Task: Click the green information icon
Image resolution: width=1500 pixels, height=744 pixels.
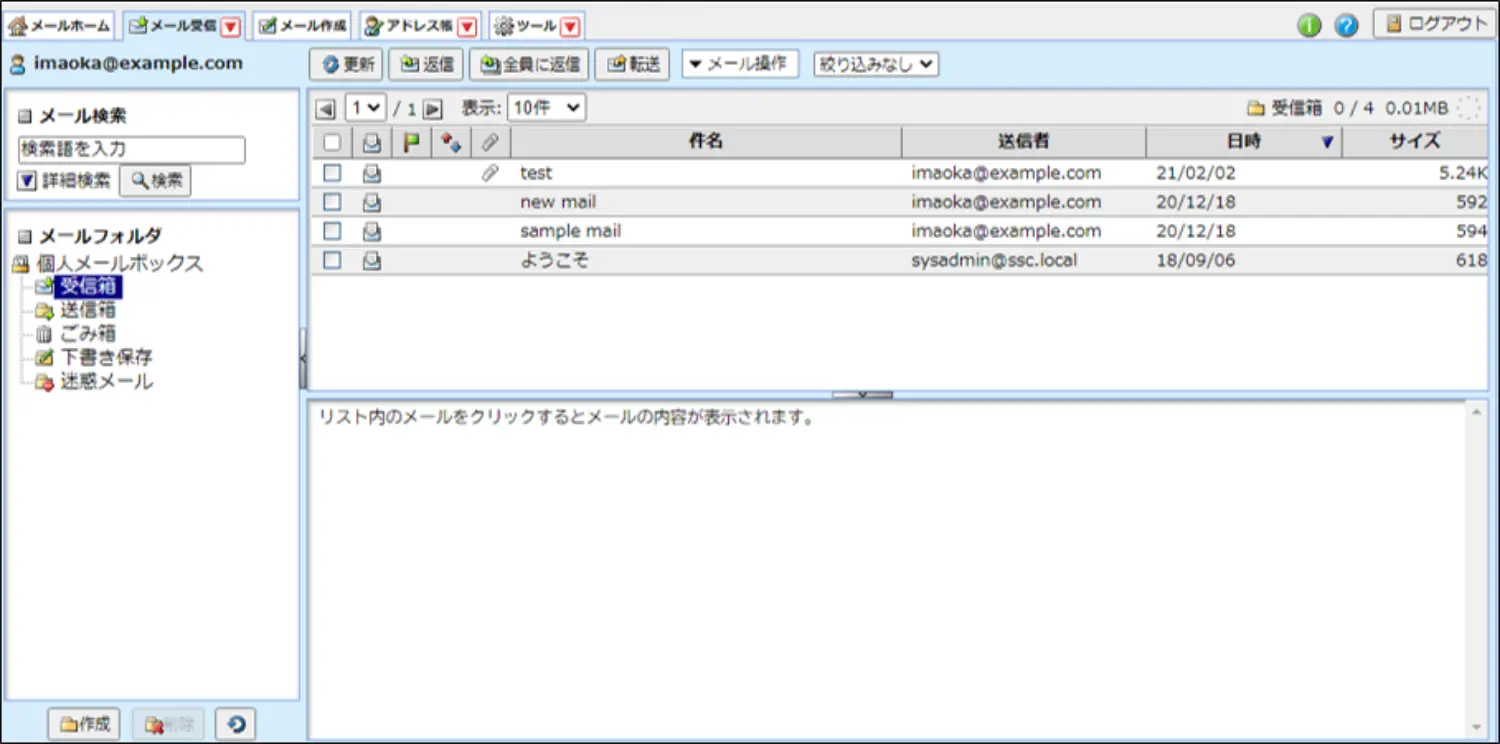Action: tap(1309, 26)
